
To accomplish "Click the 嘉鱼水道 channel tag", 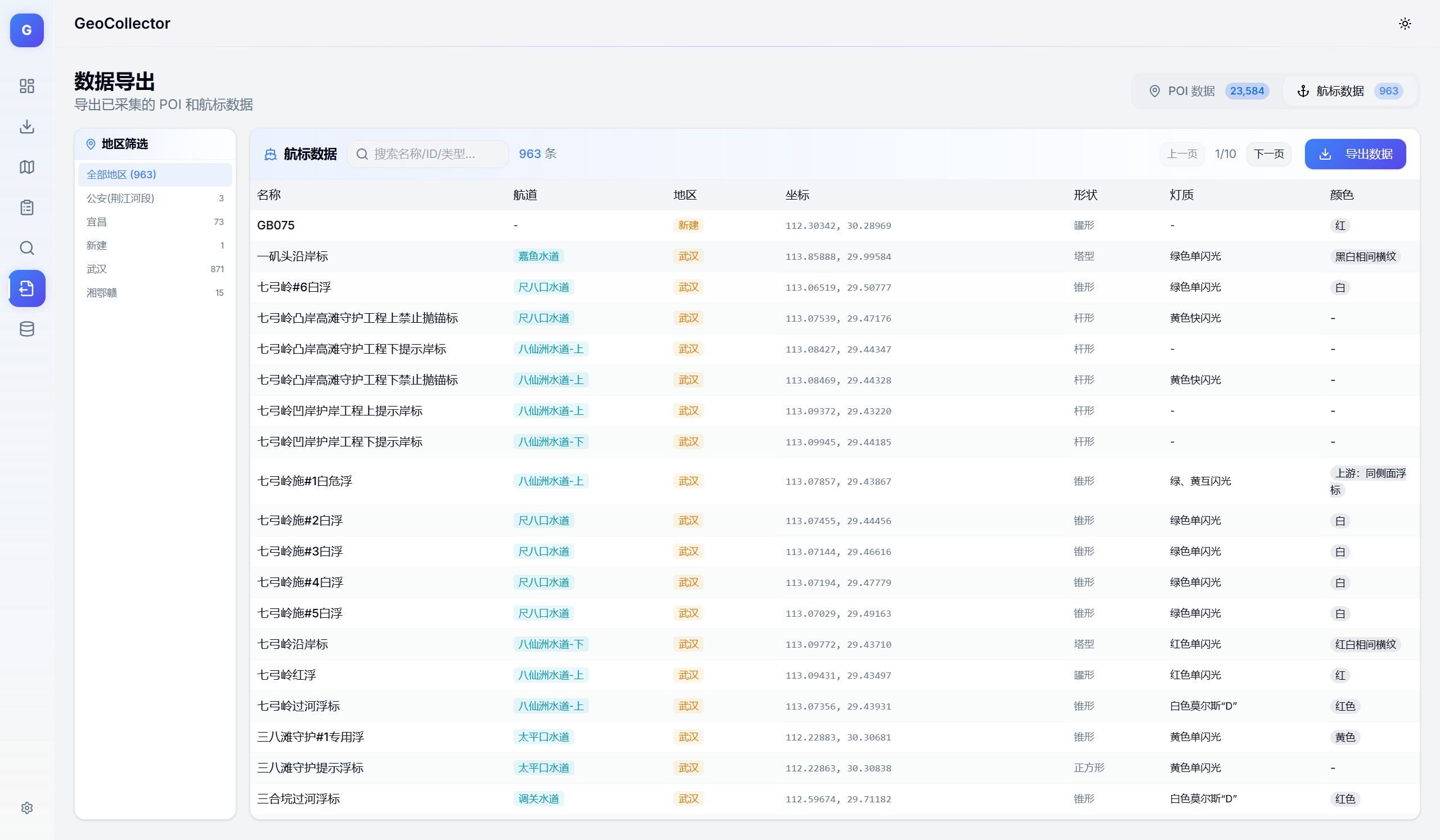I will pyautogui.click(x=538, y=256).
